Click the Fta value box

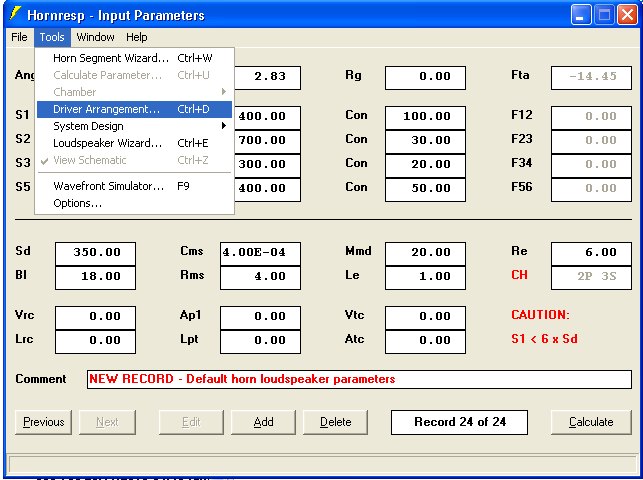[591, 77]
